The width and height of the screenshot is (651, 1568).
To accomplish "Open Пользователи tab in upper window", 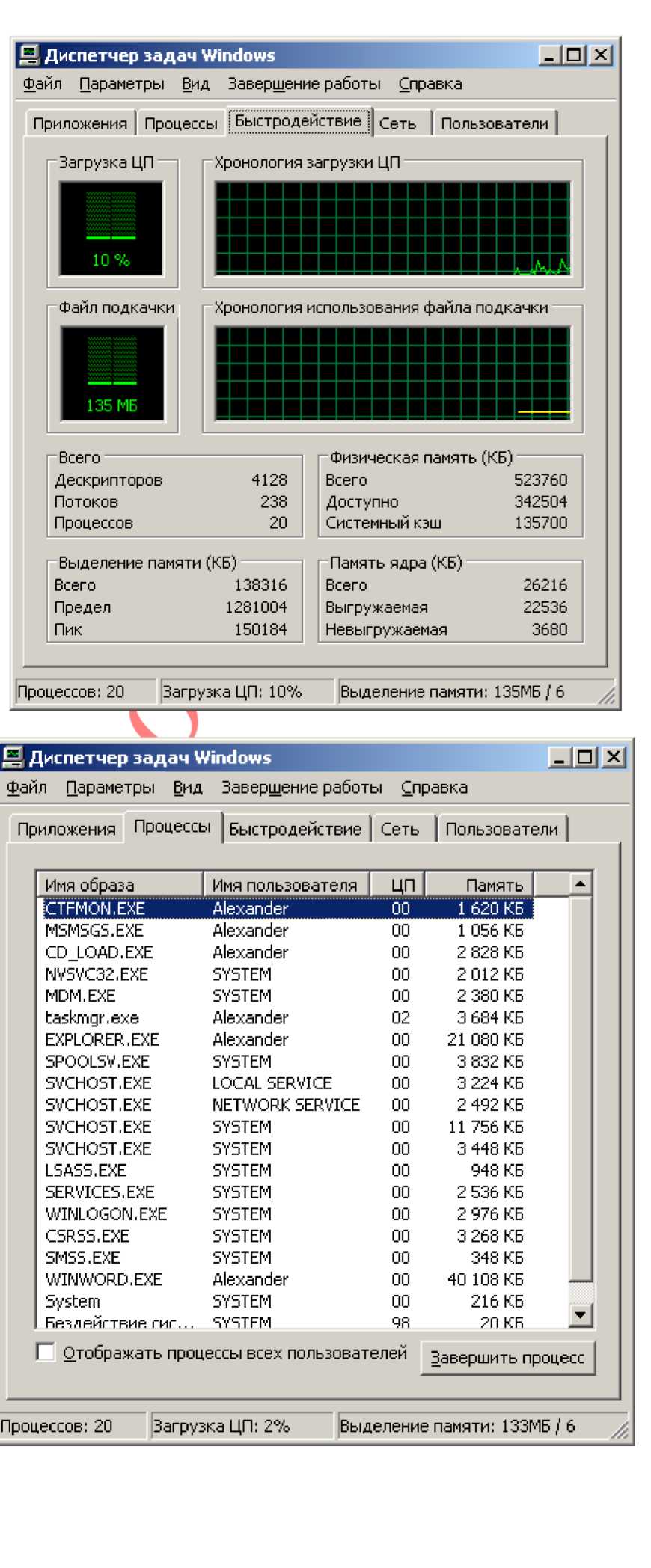I will coord(495,123).
